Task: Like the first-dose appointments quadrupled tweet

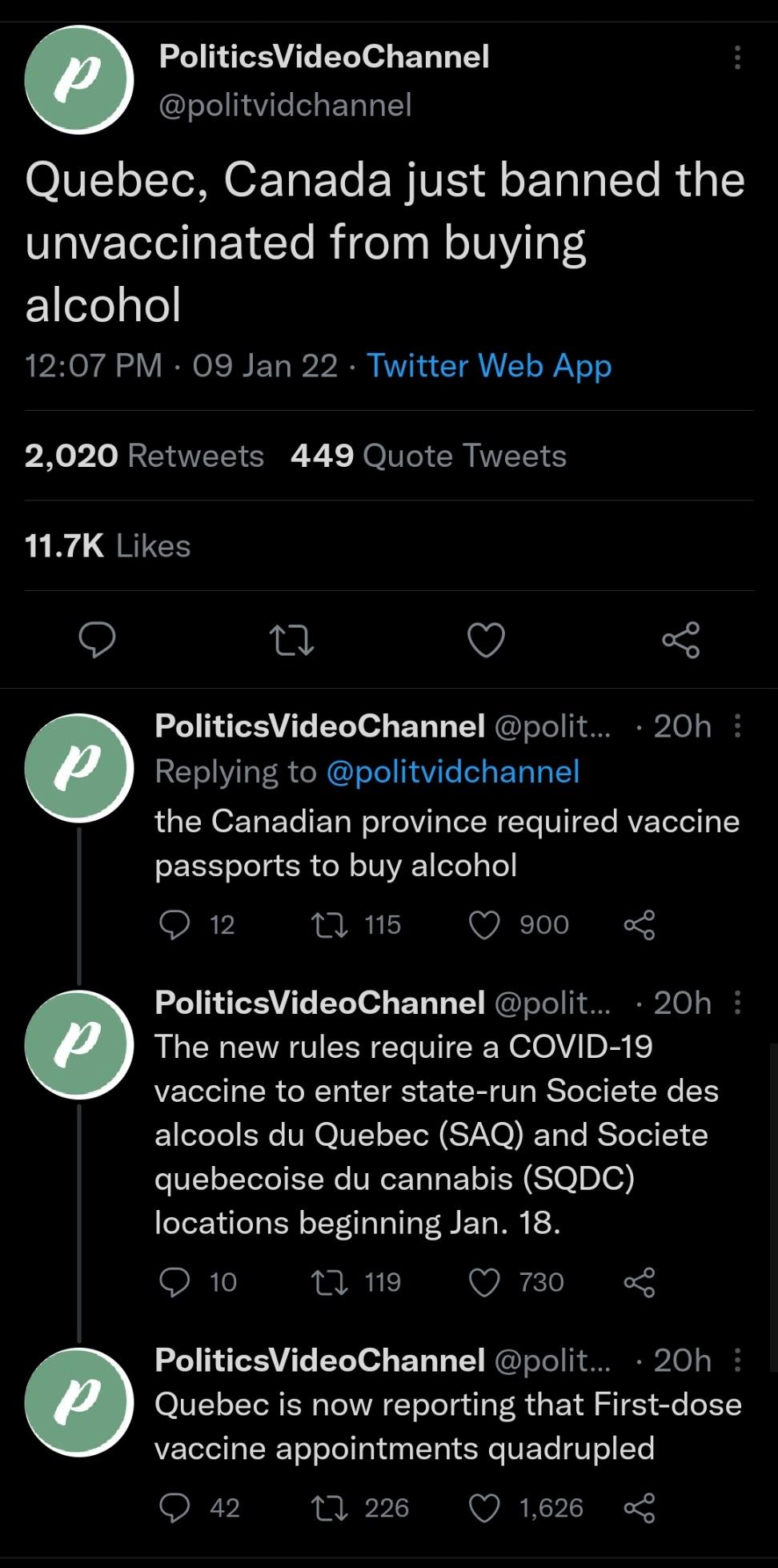Action: [484, 1508]
